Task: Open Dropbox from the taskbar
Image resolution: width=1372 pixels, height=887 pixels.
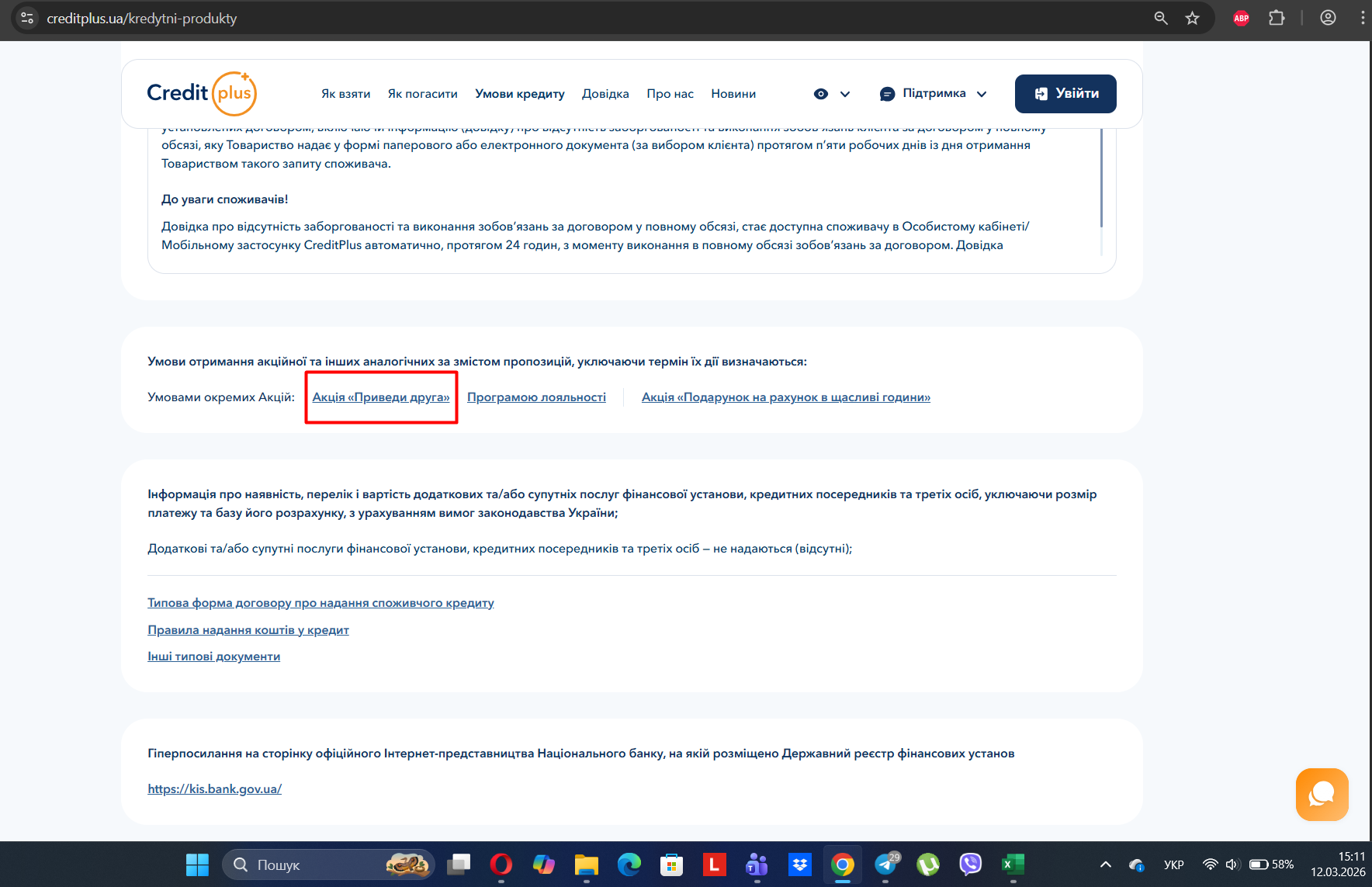Action: (x=800, y=864)
